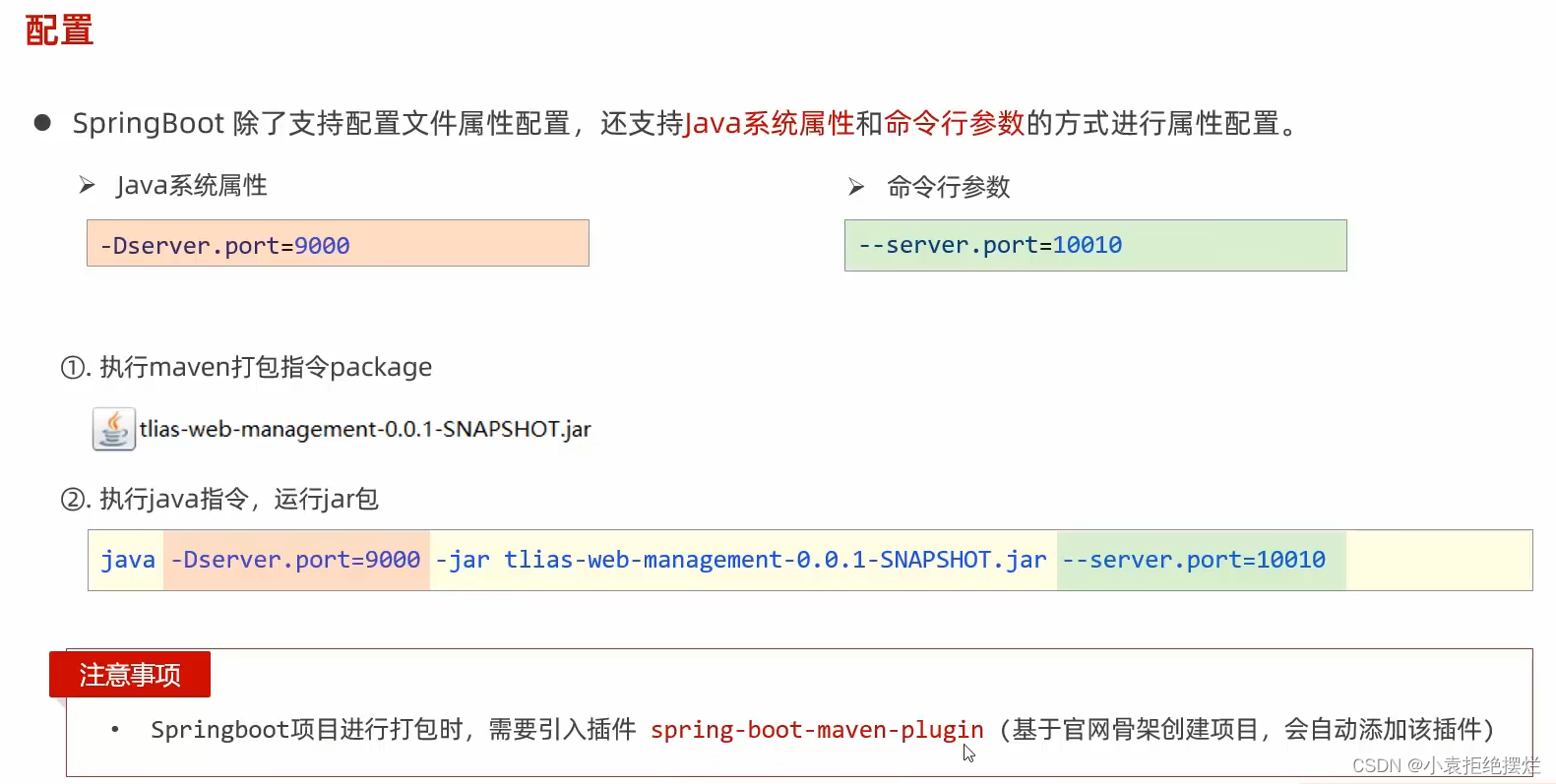The image size is (1556, 784).
Task: Click the '配置' slide title
Action: pyautogui.click(x=59, y=30)
